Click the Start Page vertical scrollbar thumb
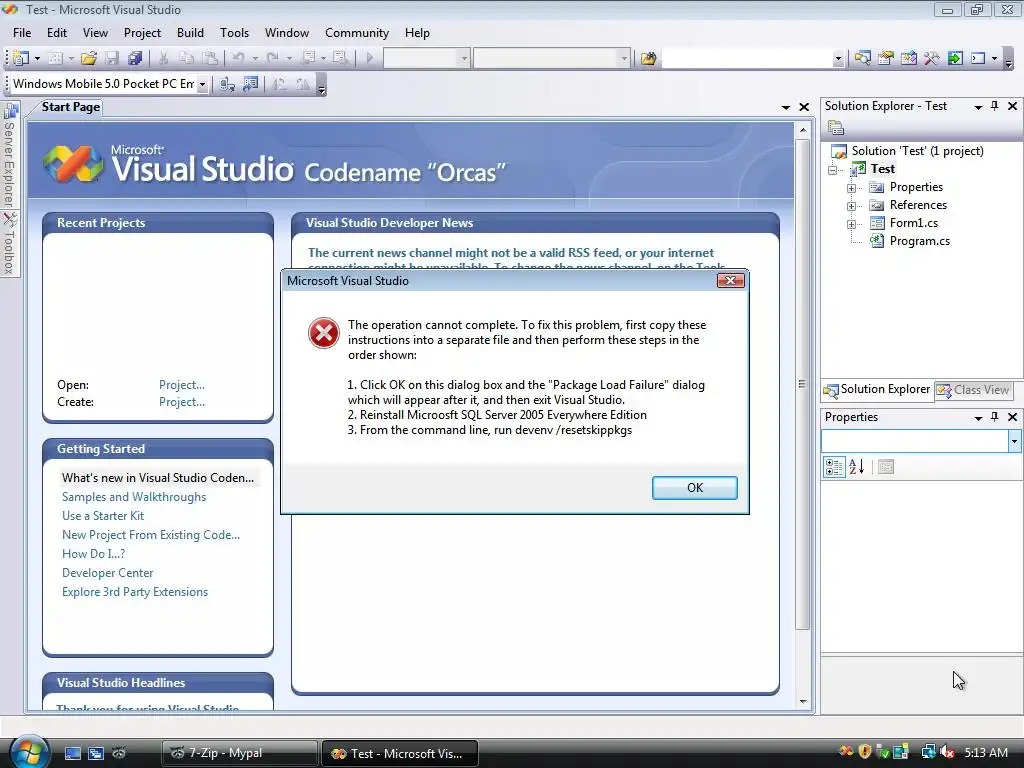Image resolution: width=1024 pixels, height=768 pixels. tap(803, 384)
